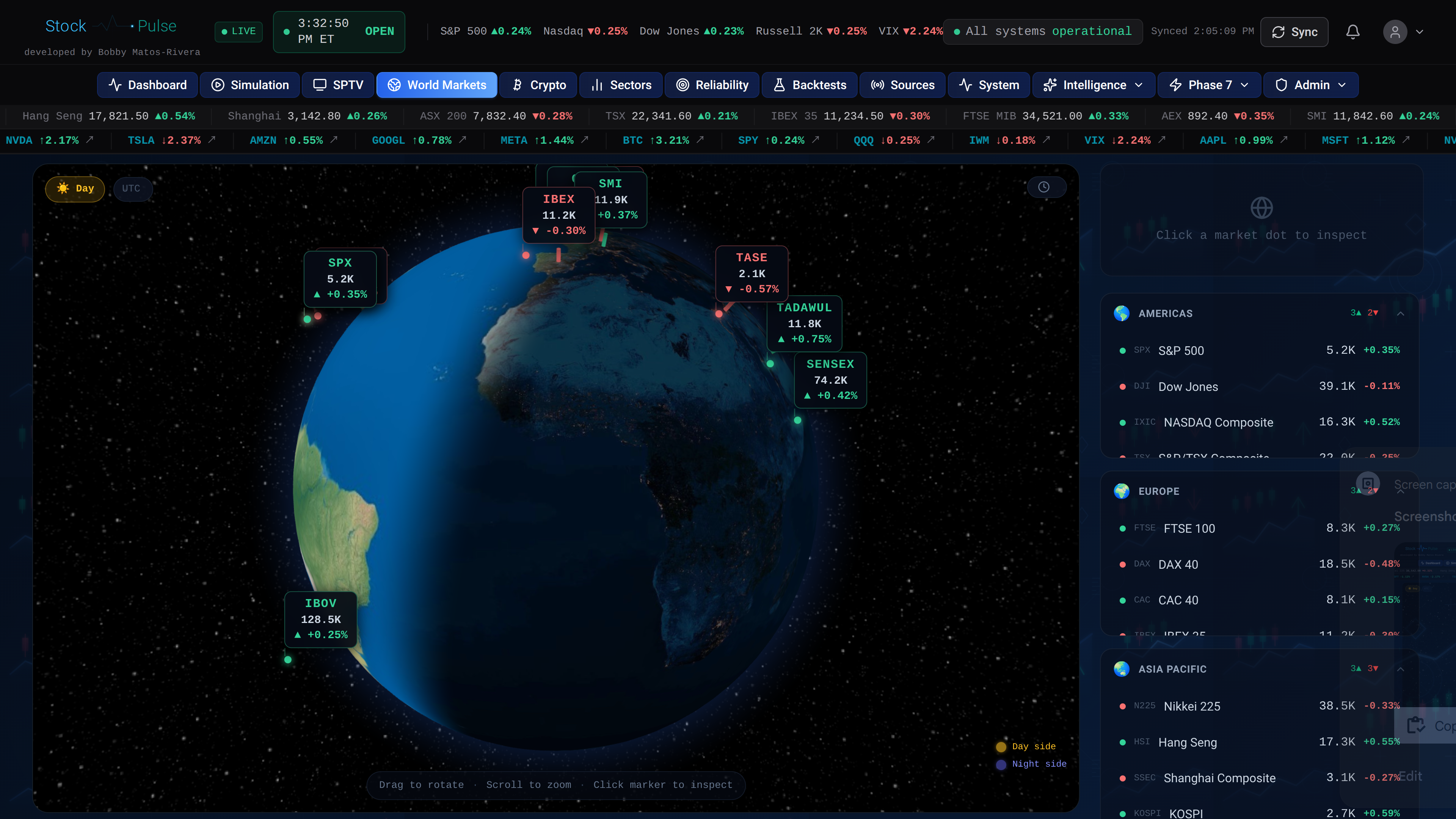Open the notifications bell
1456x819 pixels.
1352,31
